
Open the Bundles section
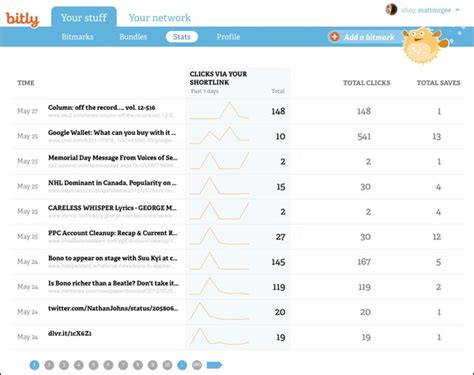click(133, 37)
